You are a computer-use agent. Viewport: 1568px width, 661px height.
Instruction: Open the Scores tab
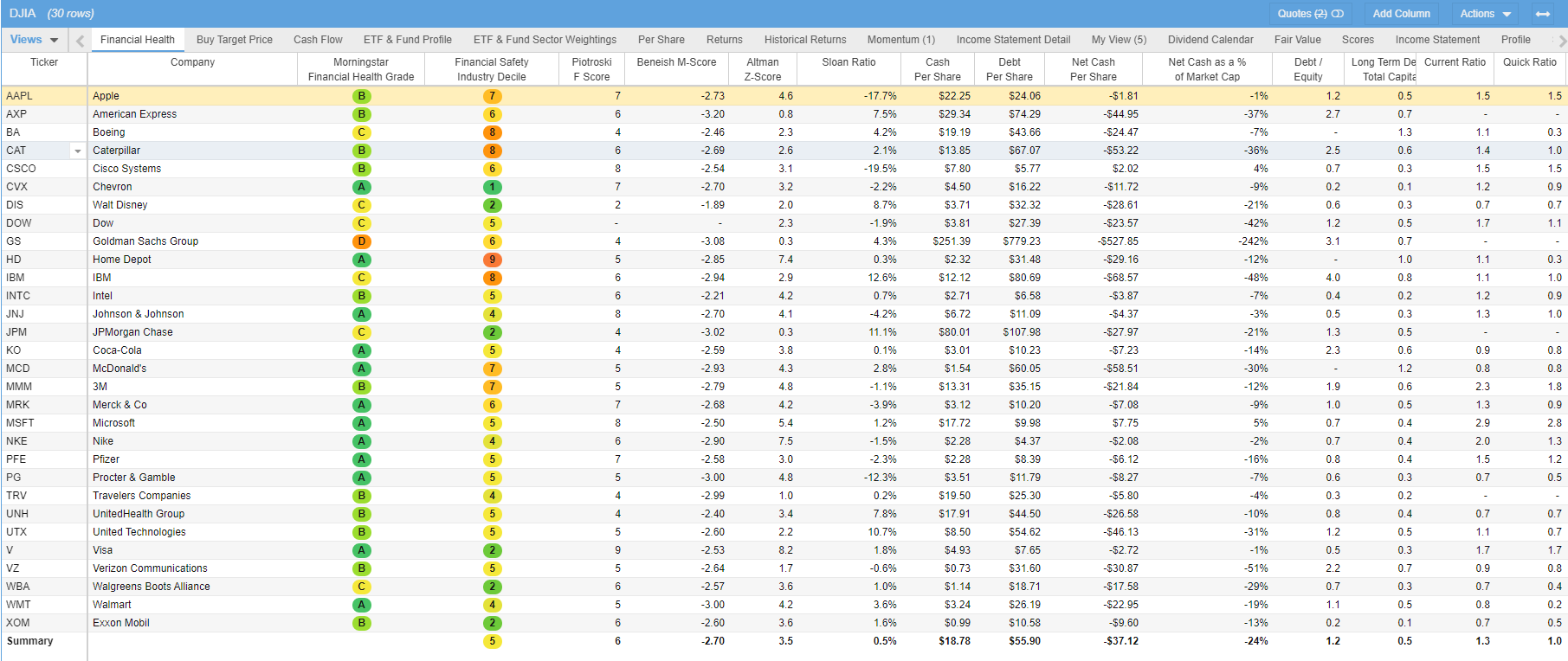1358,40
